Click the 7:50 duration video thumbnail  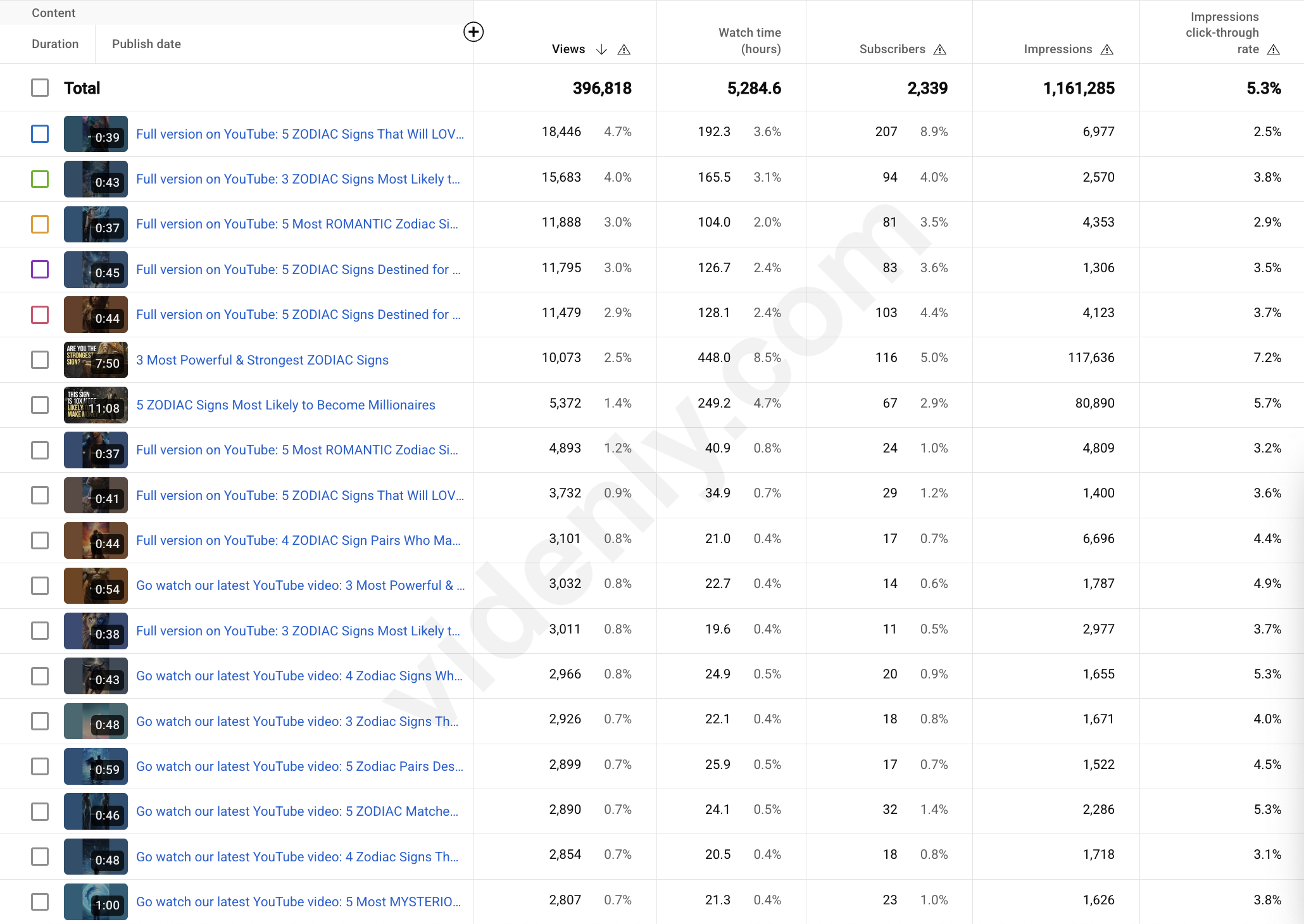96,359
